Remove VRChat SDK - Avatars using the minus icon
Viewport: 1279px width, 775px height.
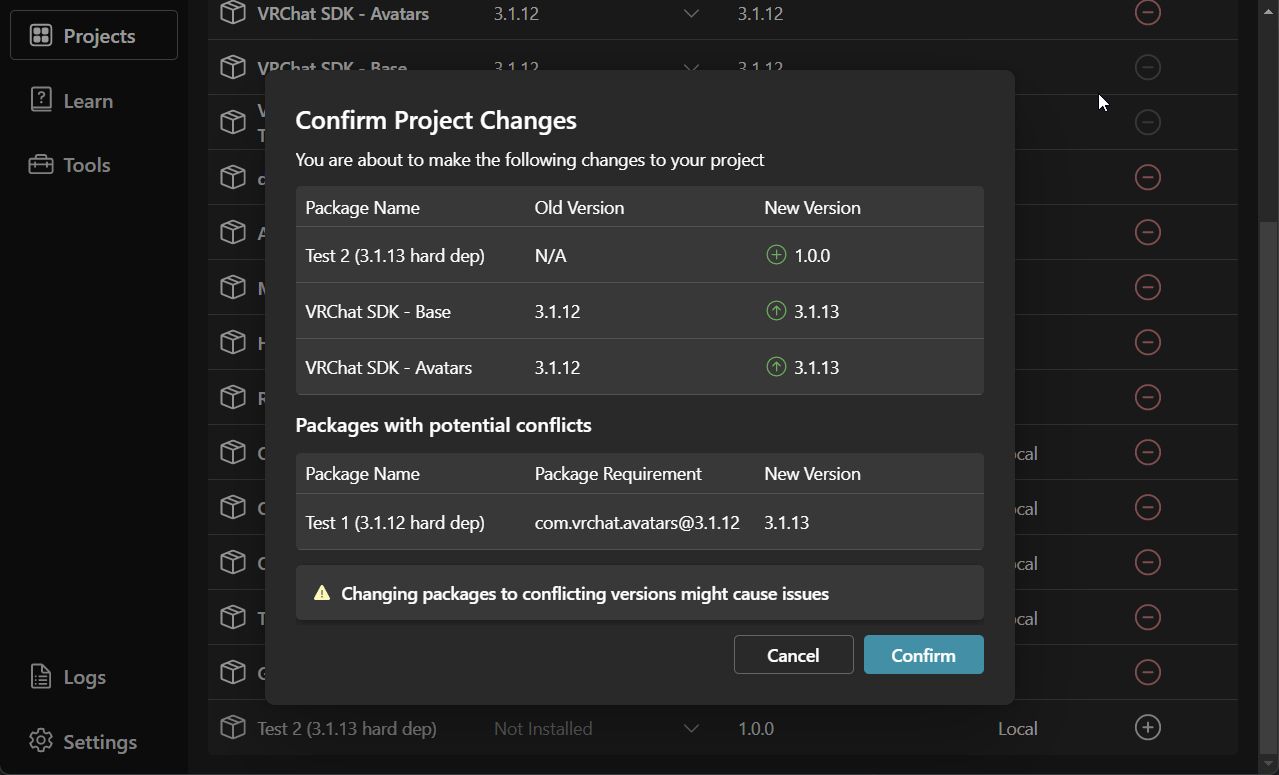pyautogui.click(x=1147, y=13)
